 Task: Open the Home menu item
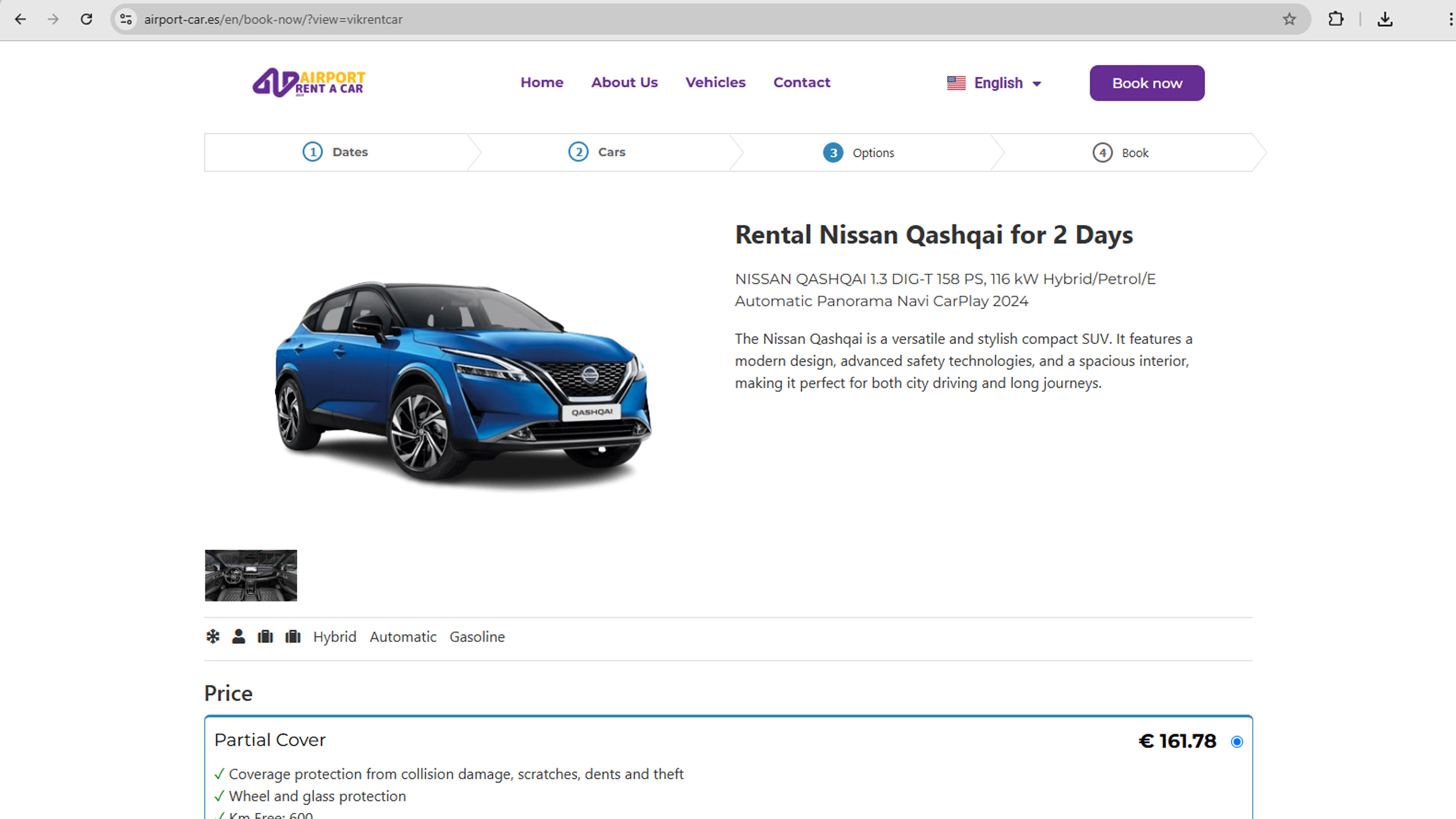click(542, 83)
